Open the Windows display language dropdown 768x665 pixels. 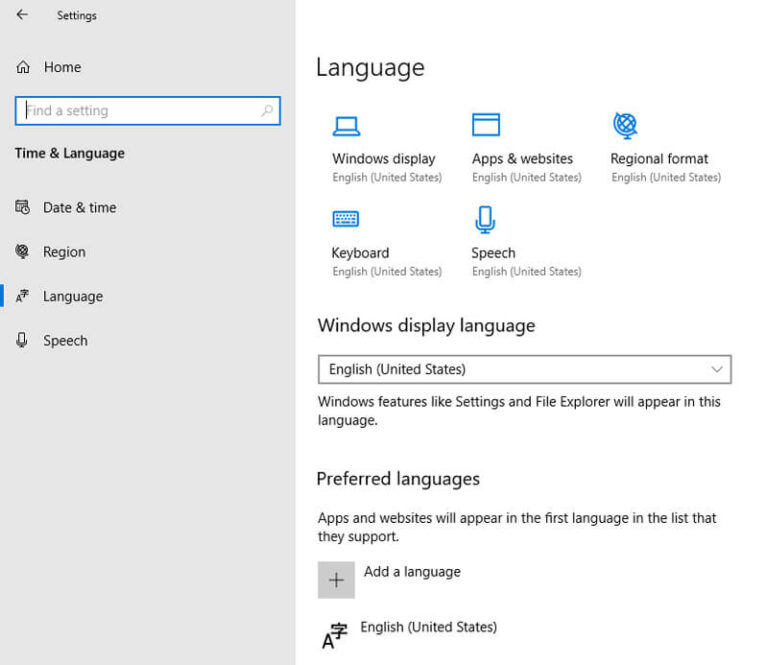(x=525, y=369)
